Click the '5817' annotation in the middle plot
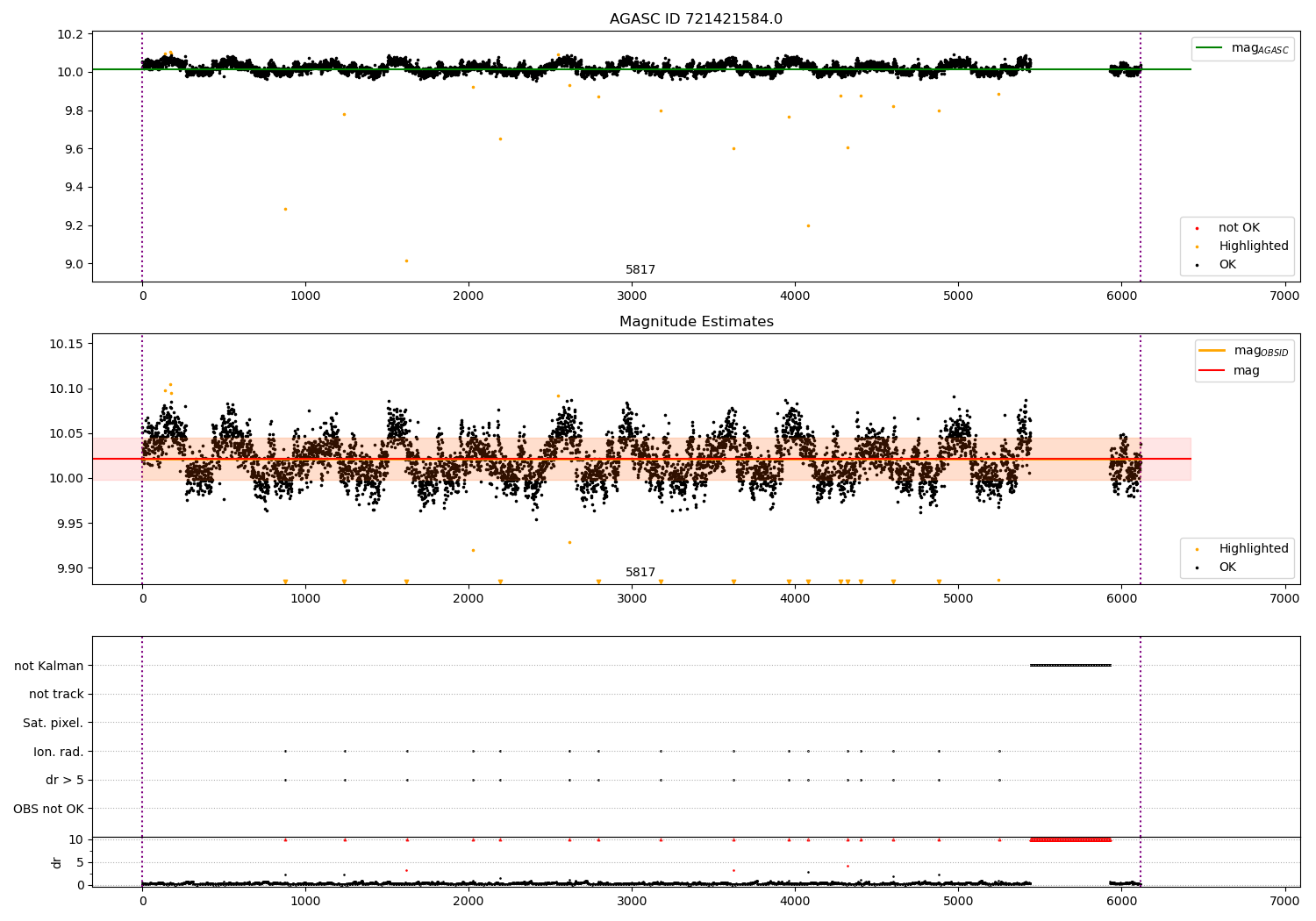This screenshot has width=1316, height=921. [x=640, y=573]
